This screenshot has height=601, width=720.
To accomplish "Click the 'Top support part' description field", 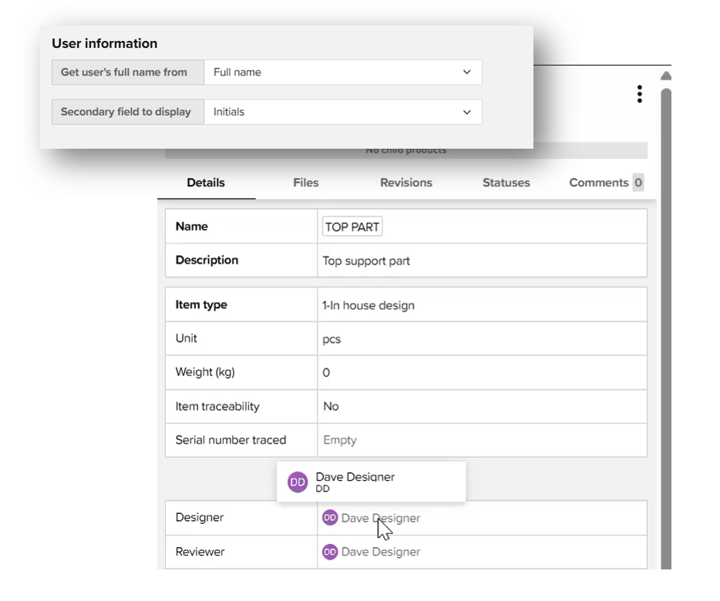I will pyautogui.click(x=366, y=261).
